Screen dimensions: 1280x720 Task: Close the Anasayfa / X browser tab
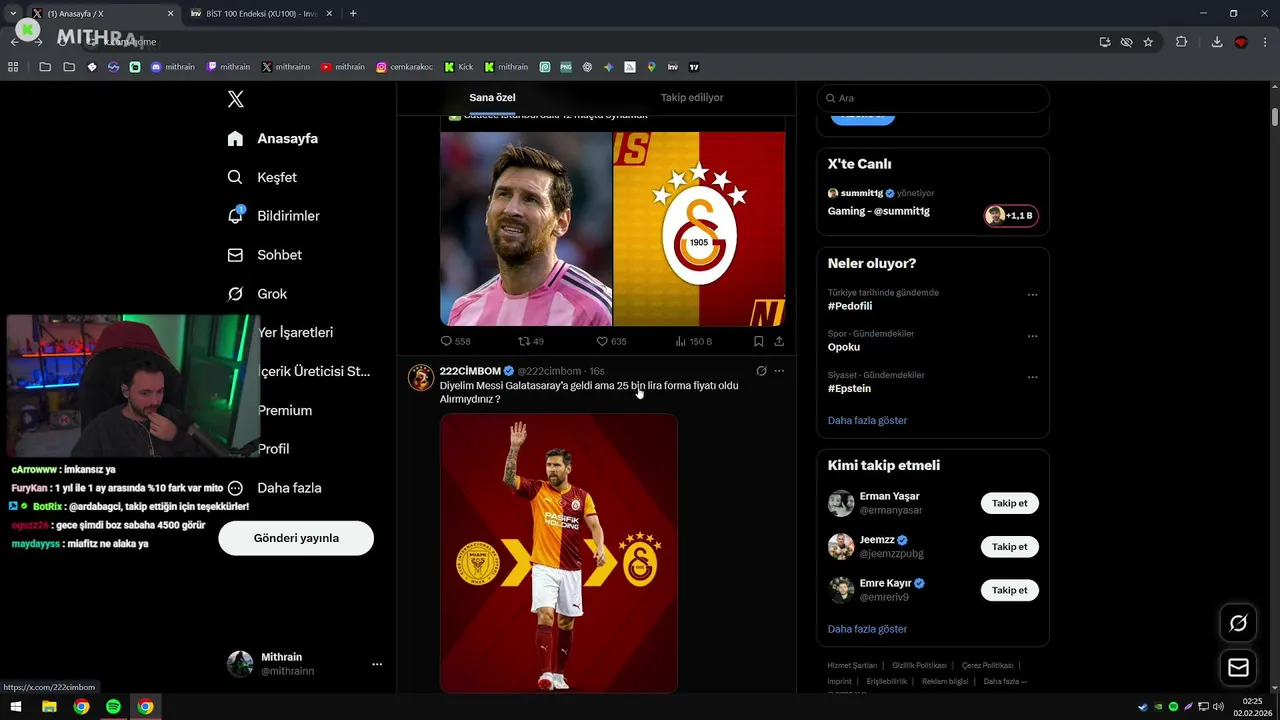coord(170,13)
